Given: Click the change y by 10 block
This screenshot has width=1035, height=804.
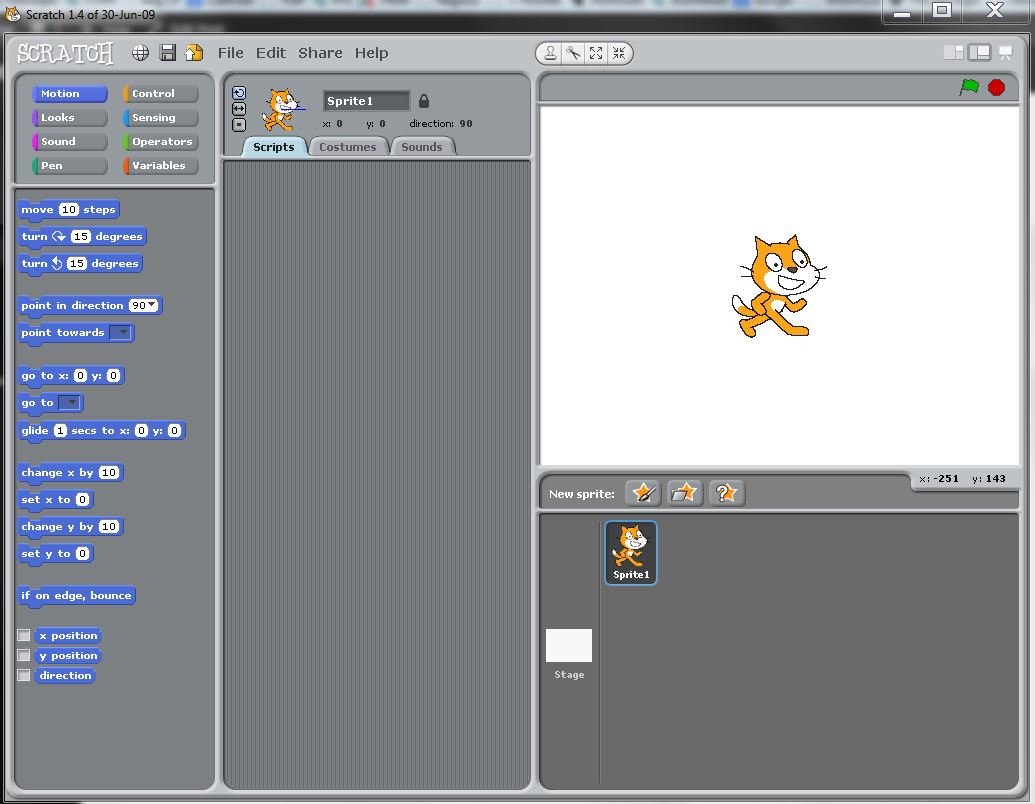Looking at the screenshot, I should (x=70, y=527).
